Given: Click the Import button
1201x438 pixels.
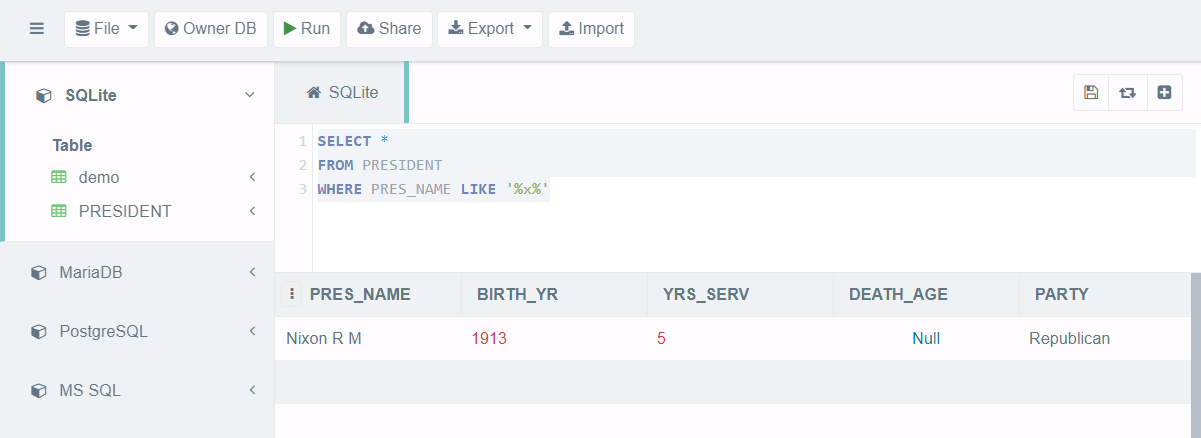Looking at the screenshot, I should tap(591, 29).
